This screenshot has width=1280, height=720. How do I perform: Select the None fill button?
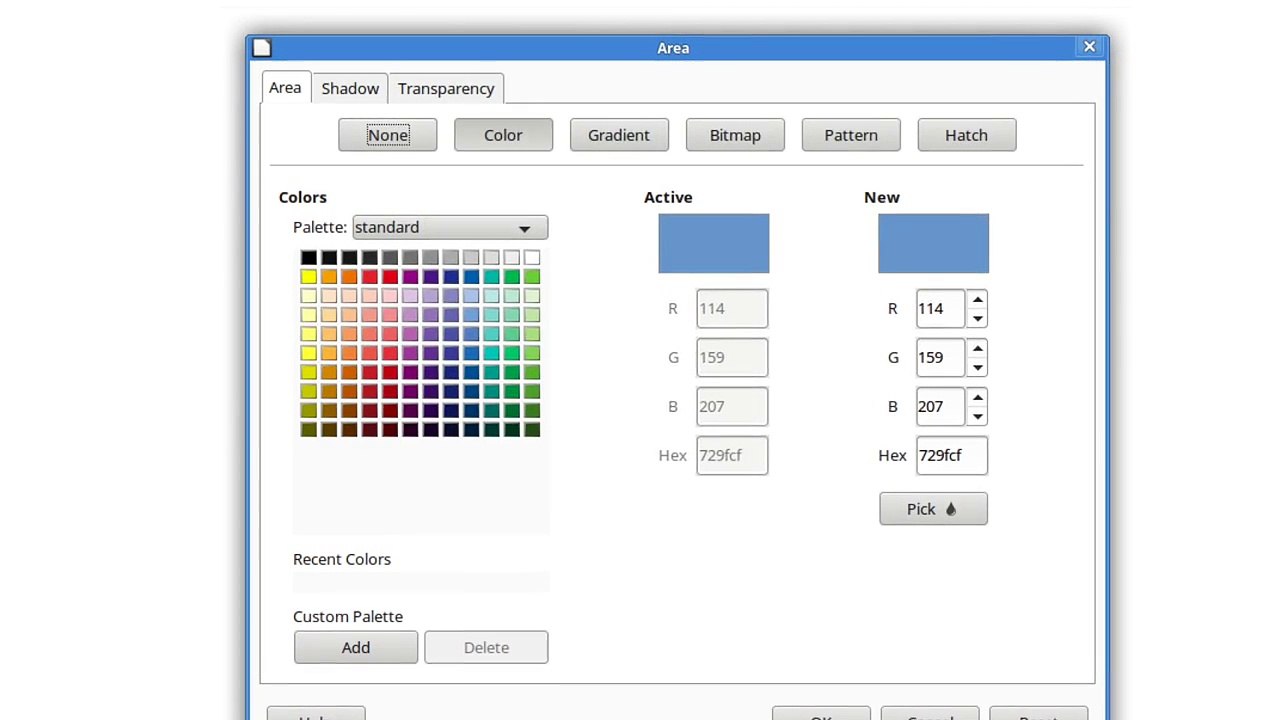[x=388, y=135]
